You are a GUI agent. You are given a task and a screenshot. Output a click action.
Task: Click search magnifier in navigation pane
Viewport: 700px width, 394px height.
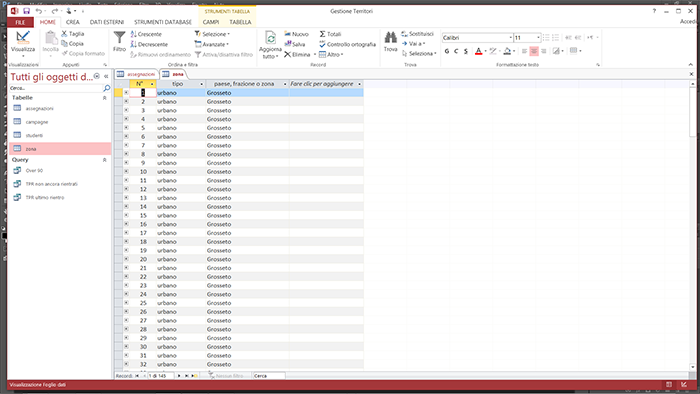pos(107,88)
